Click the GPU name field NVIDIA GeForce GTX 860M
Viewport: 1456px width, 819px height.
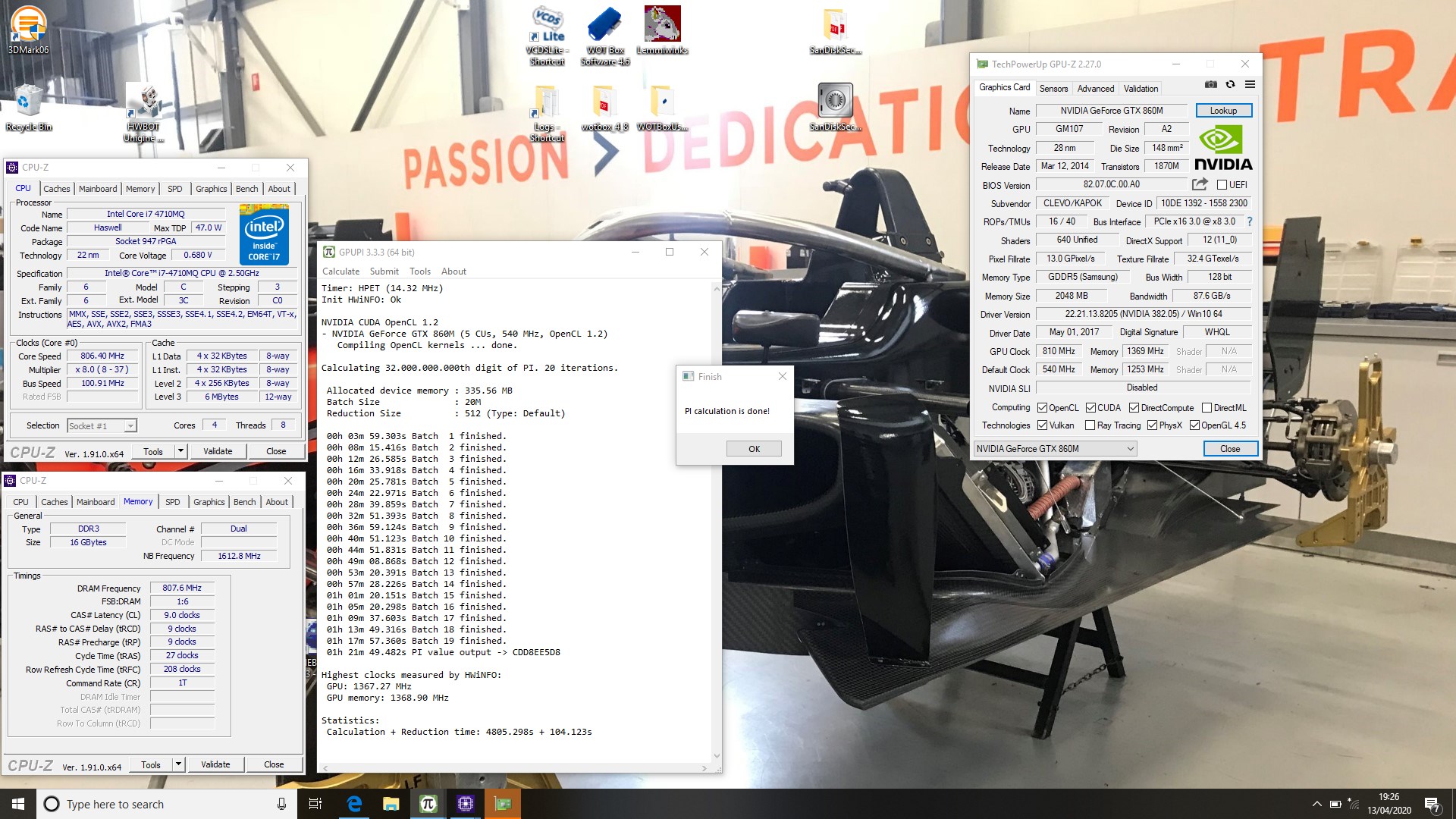click(x=1111, y=111)
